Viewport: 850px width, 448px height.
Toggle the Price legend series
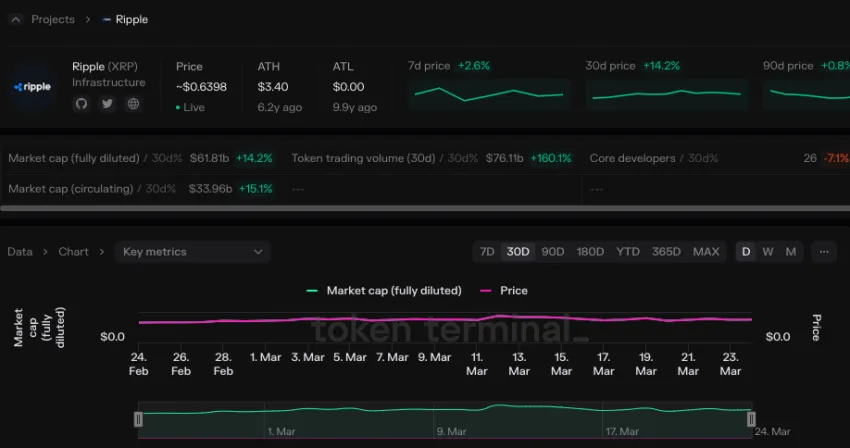(x=504, y=291)
